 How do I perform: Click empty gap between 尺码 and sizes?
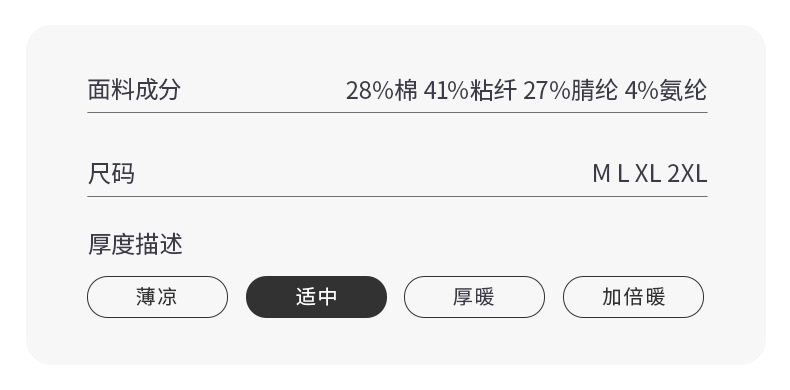pos(363,174)
